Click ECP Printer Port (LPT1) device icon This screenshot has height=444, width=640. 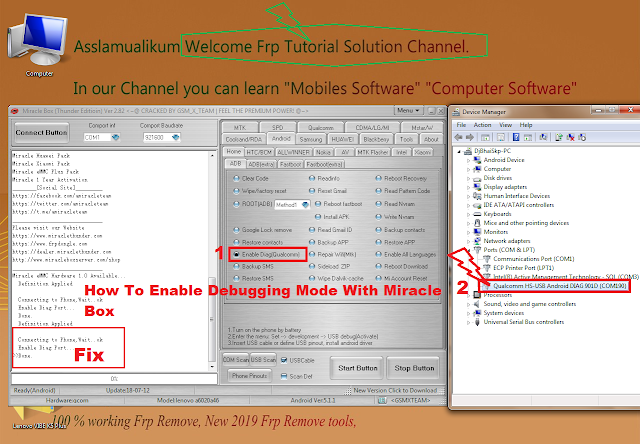(487, 268)
